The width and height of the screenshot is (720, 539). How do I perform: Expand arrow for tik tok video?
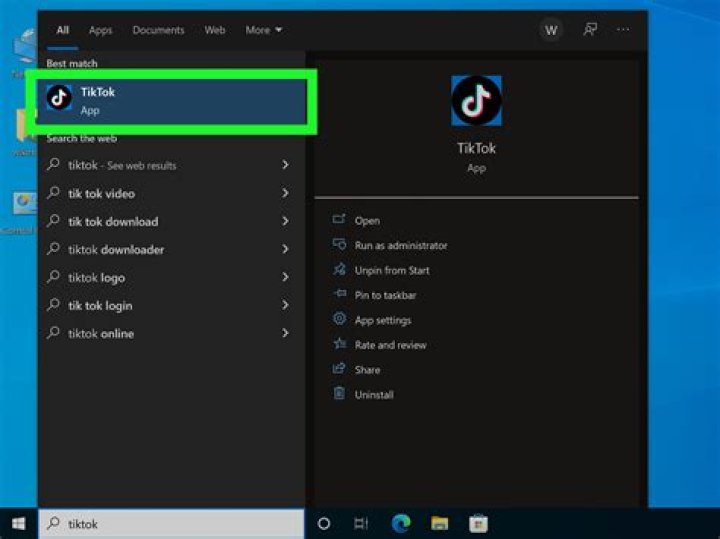[x=285, y=193]
